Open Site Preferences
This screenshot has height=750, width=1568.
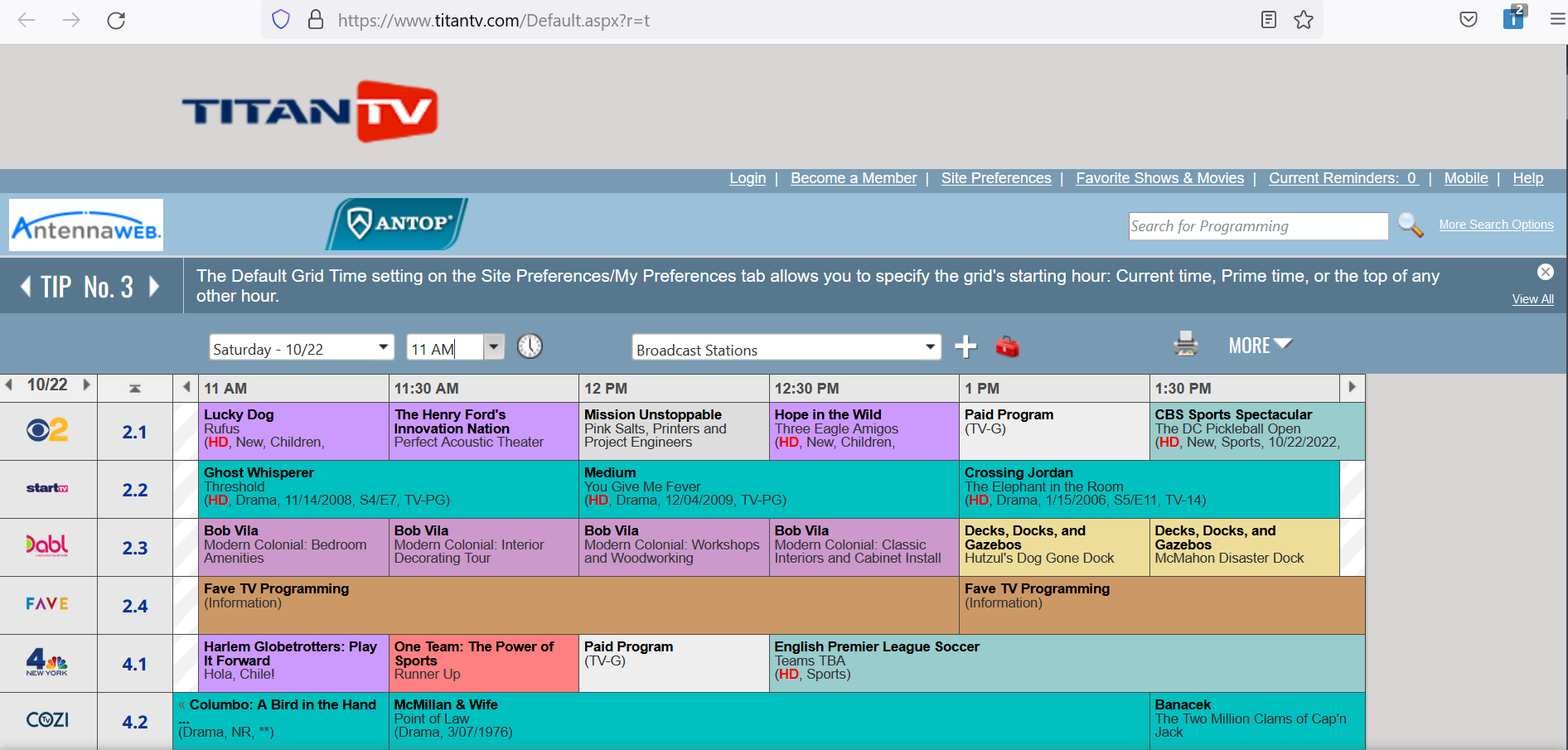click(995, 177)
